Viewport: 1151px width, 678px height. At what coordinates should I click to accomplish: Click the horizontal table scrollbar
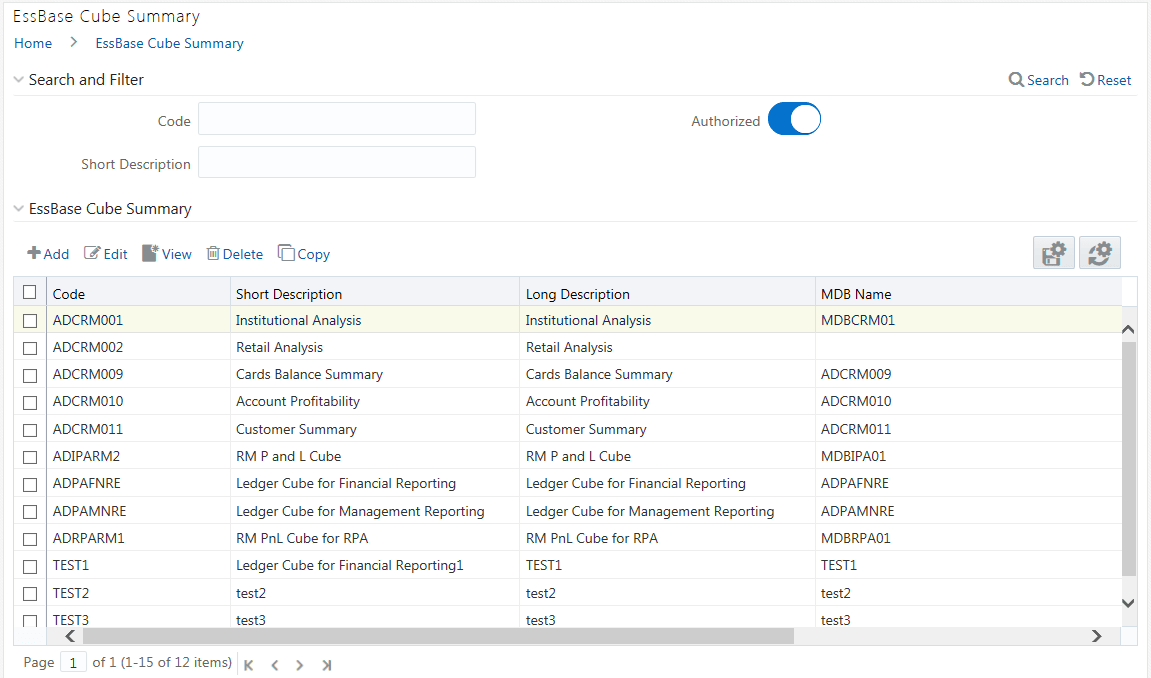click(438, 636)
